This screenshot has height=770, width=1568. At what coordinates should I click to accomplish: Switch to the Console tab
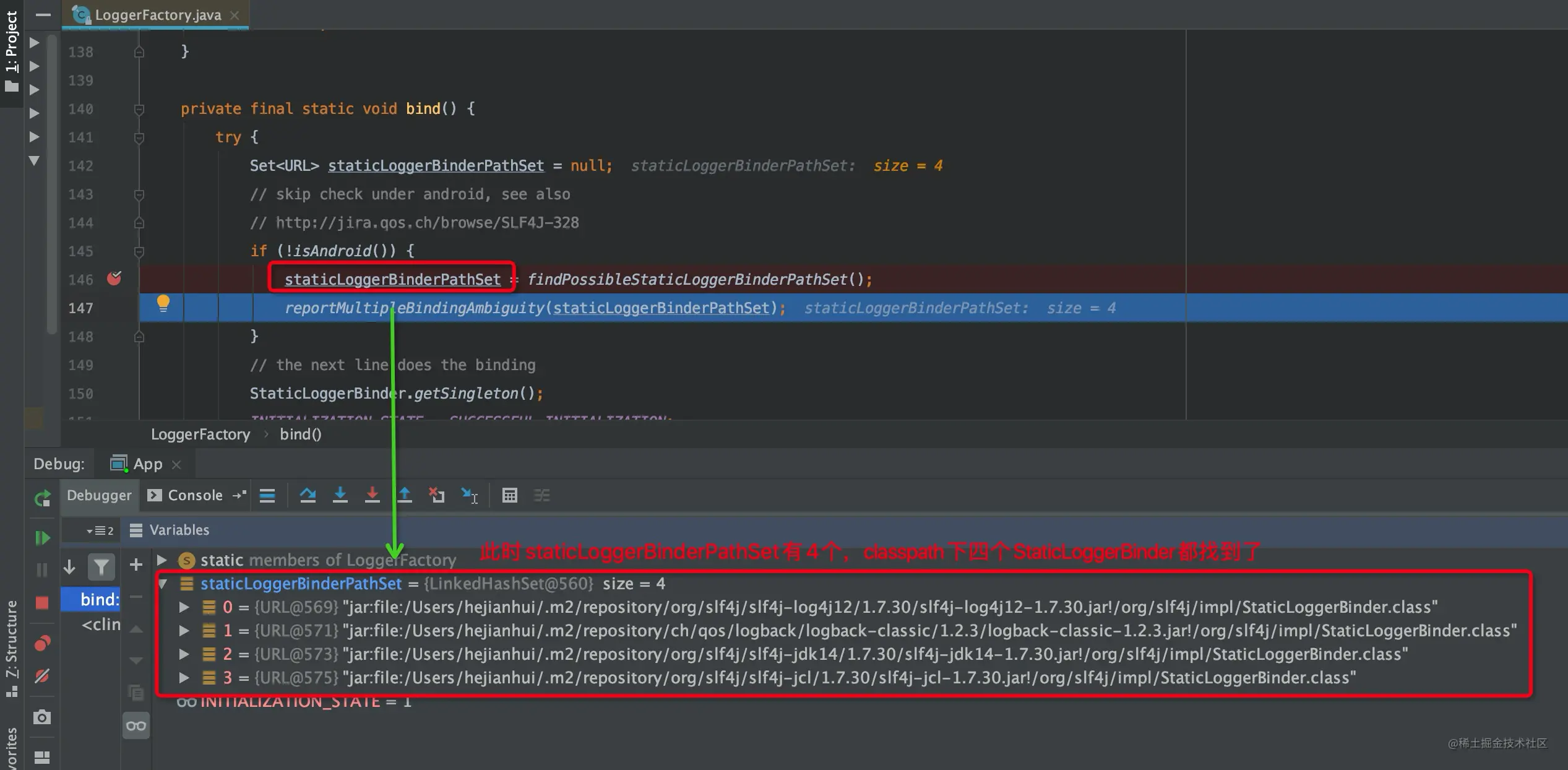pos(186,495)
